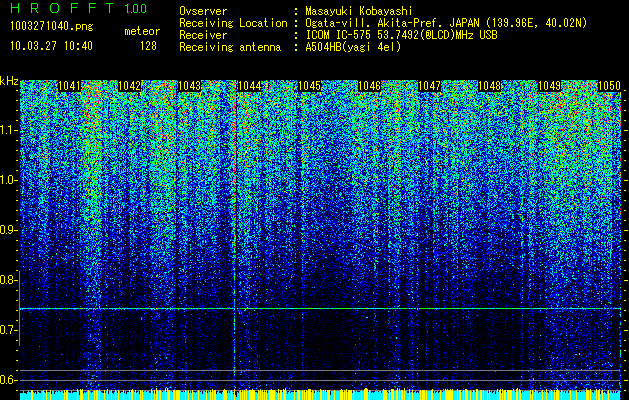Image resolution: width=629 pixels, height=400 pixels.
Task: Click the Receiving Location field label
Action: click(x=233, y=23)
